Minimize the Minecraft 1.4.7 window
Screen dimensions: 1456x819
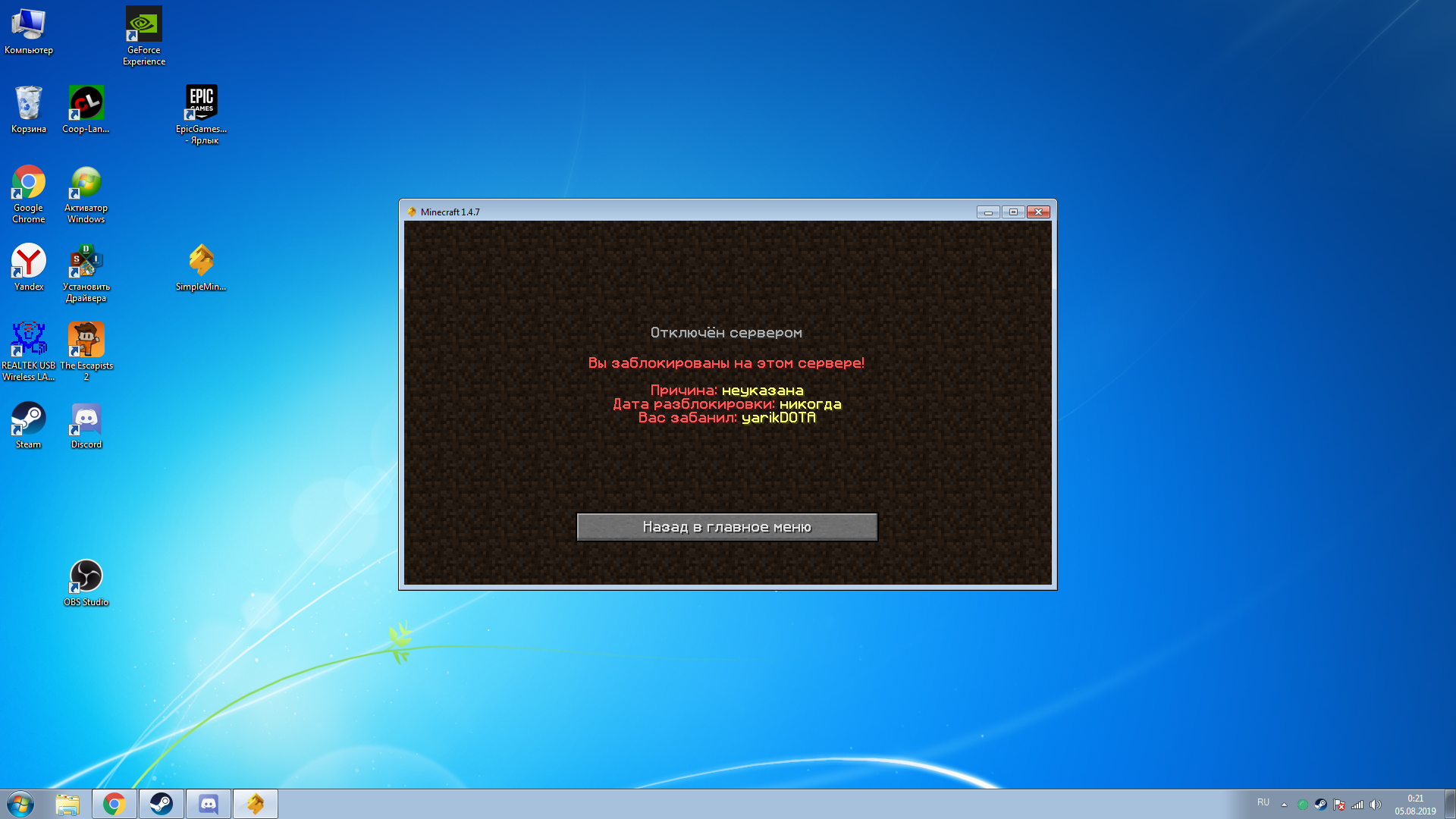point(988,212)
